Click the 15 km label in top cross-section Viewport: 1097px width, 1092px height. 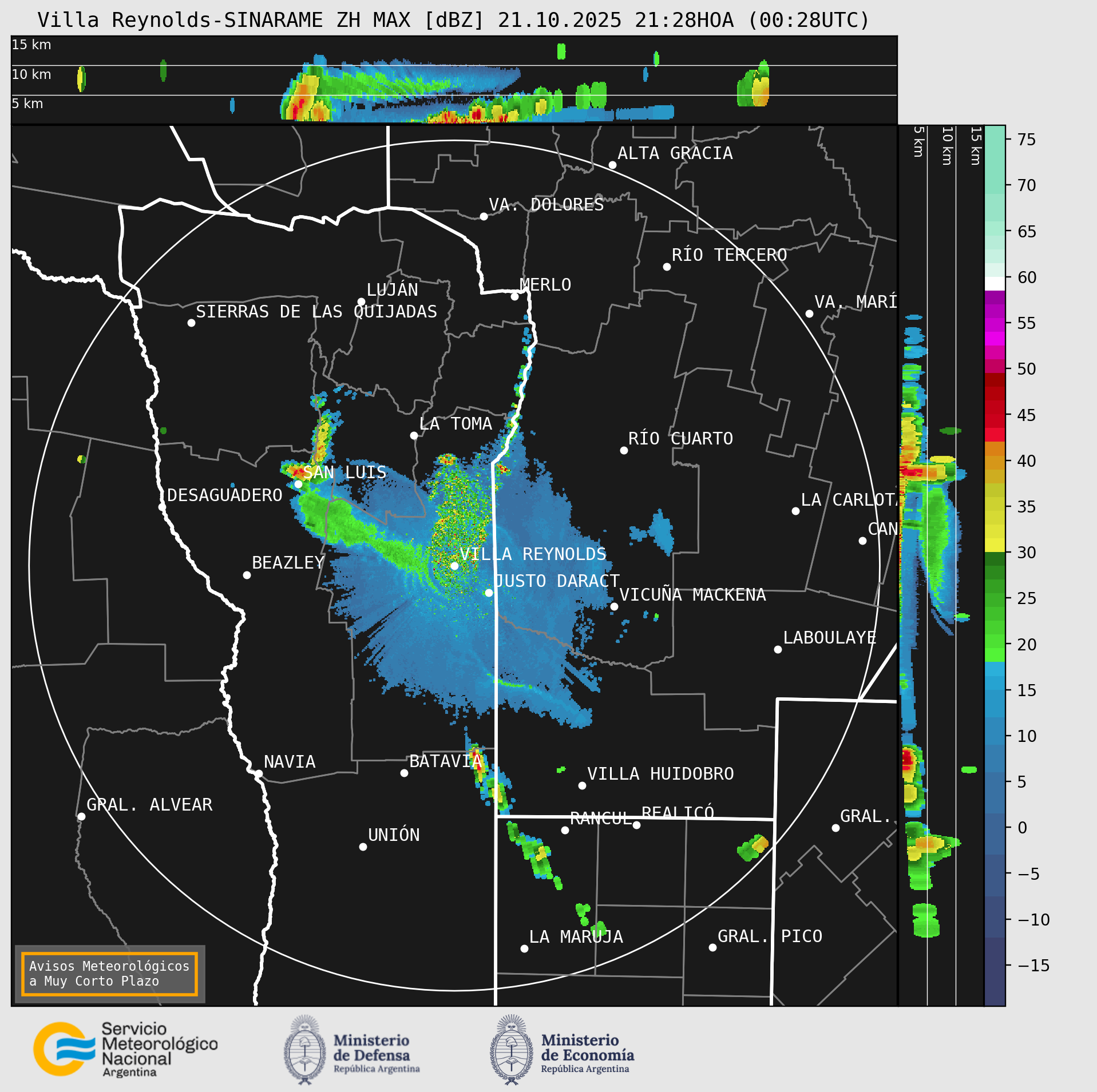31,45
